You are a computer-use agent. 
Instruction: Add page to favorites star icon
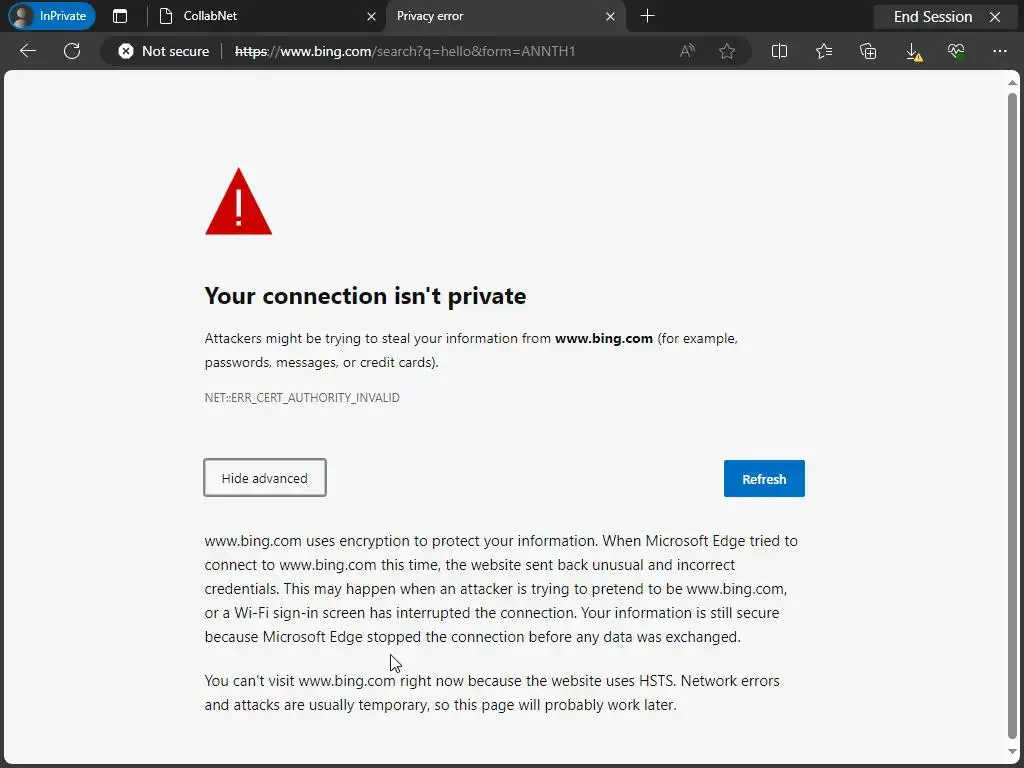pos(727,51)
